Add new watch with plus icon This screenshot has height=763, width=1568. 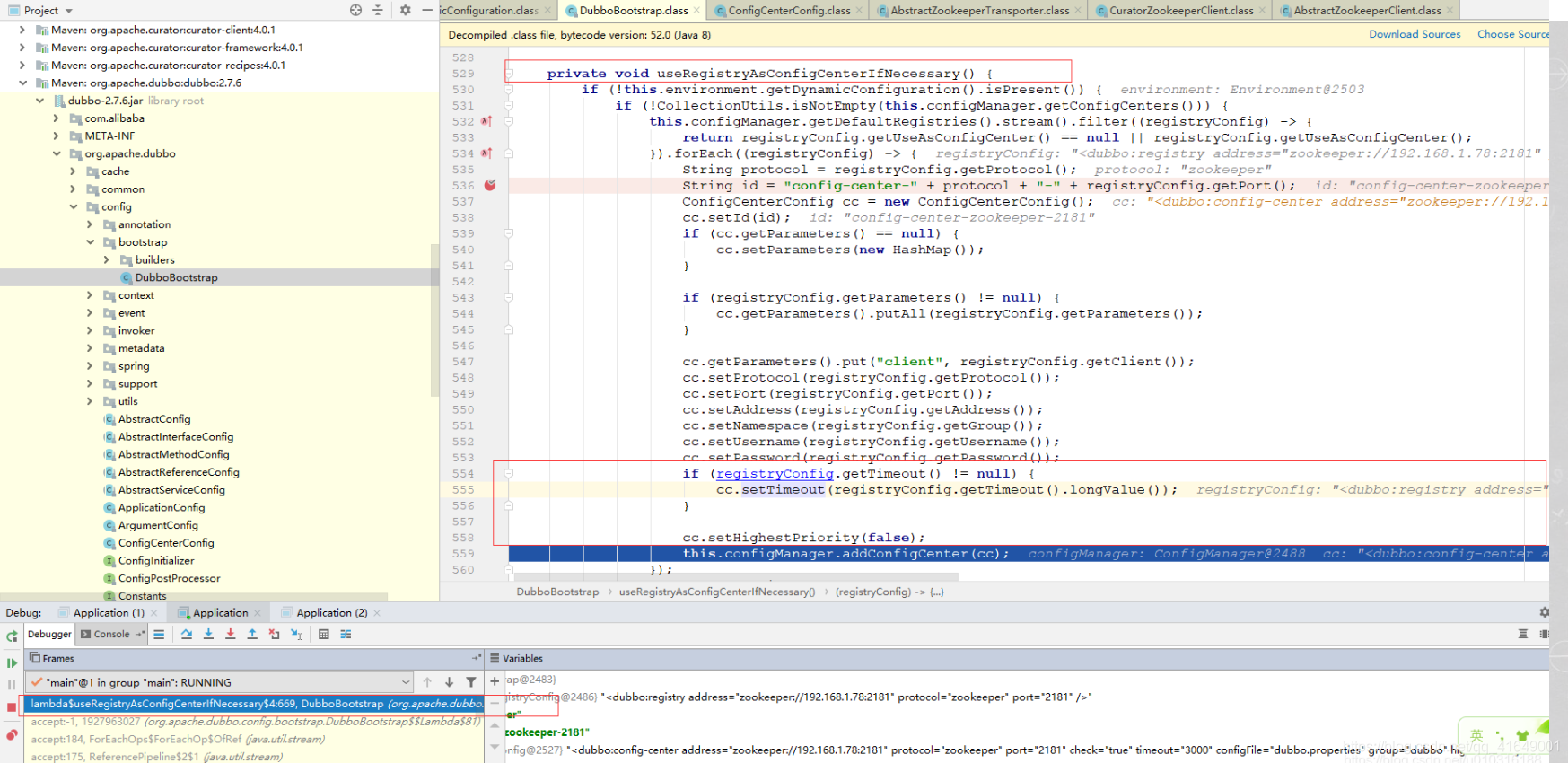tap(495, 681)
